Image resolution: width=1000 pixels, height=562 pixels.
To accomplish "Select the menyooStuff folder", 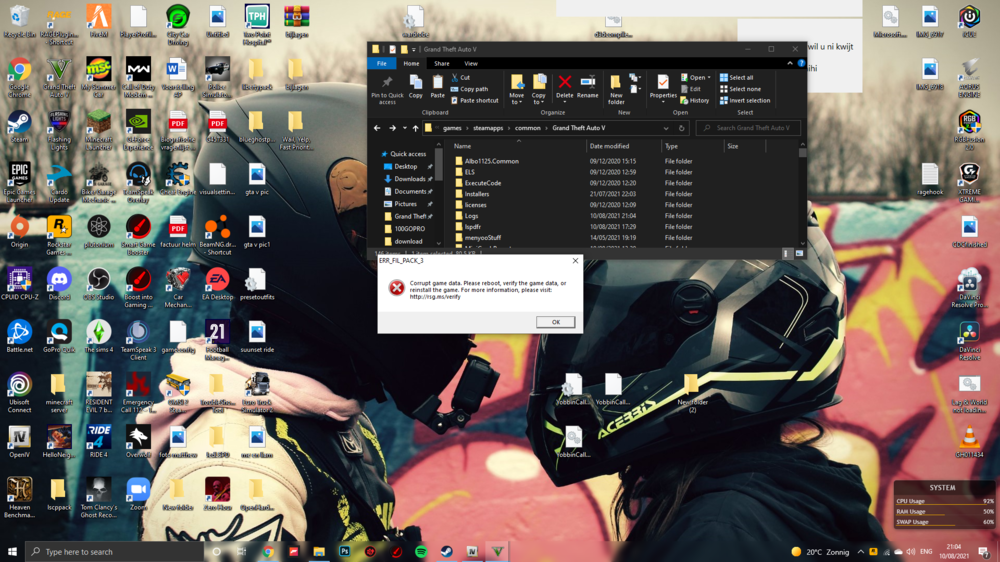I will point(483,237).
